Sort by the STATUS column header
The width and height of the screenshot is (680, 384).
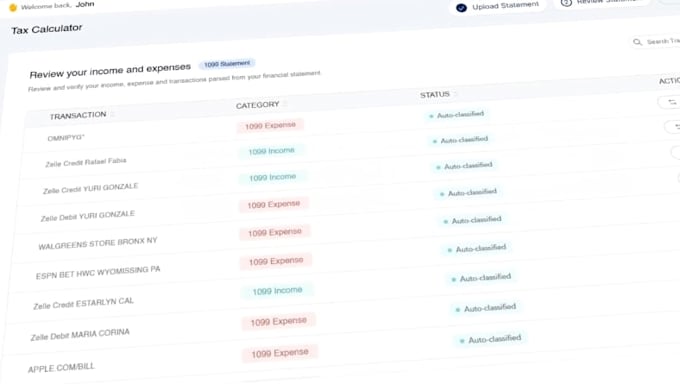[435, 94]
